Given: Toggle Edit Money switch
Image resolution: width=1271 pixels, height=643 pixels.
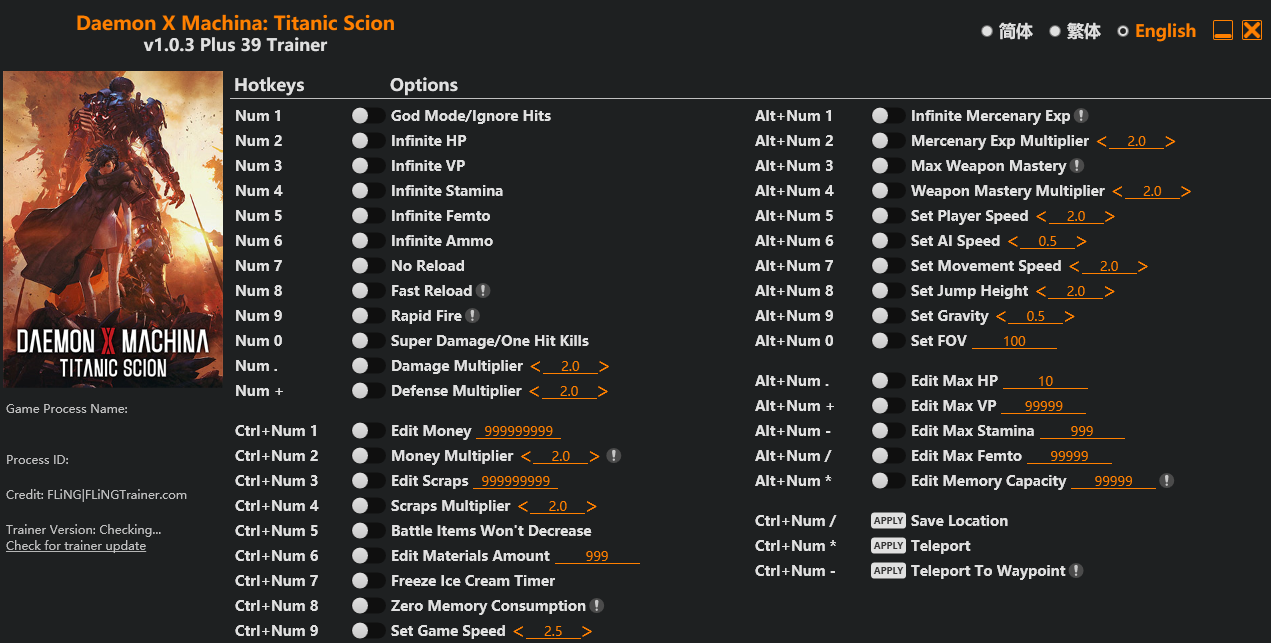Looking at the screenshot, I should 368,431.
